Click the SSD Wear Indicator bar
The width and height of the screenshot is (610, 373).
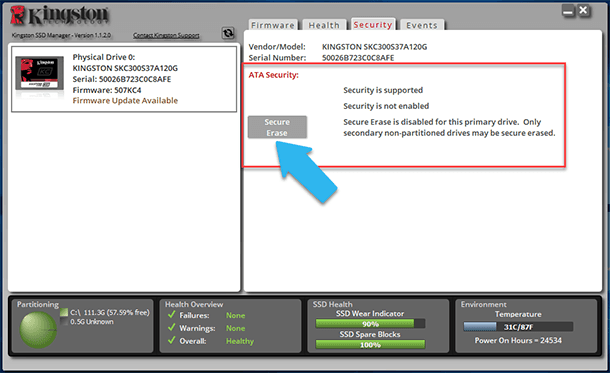[x=370, y=324]
